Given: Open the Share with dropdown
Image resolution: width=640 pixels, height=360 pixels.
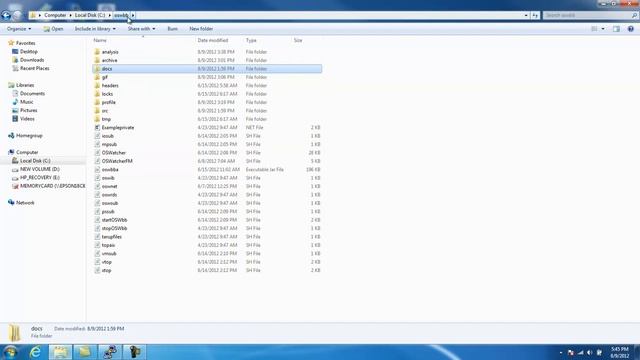Looking at the screenshot, I should (x=141, y=29).
